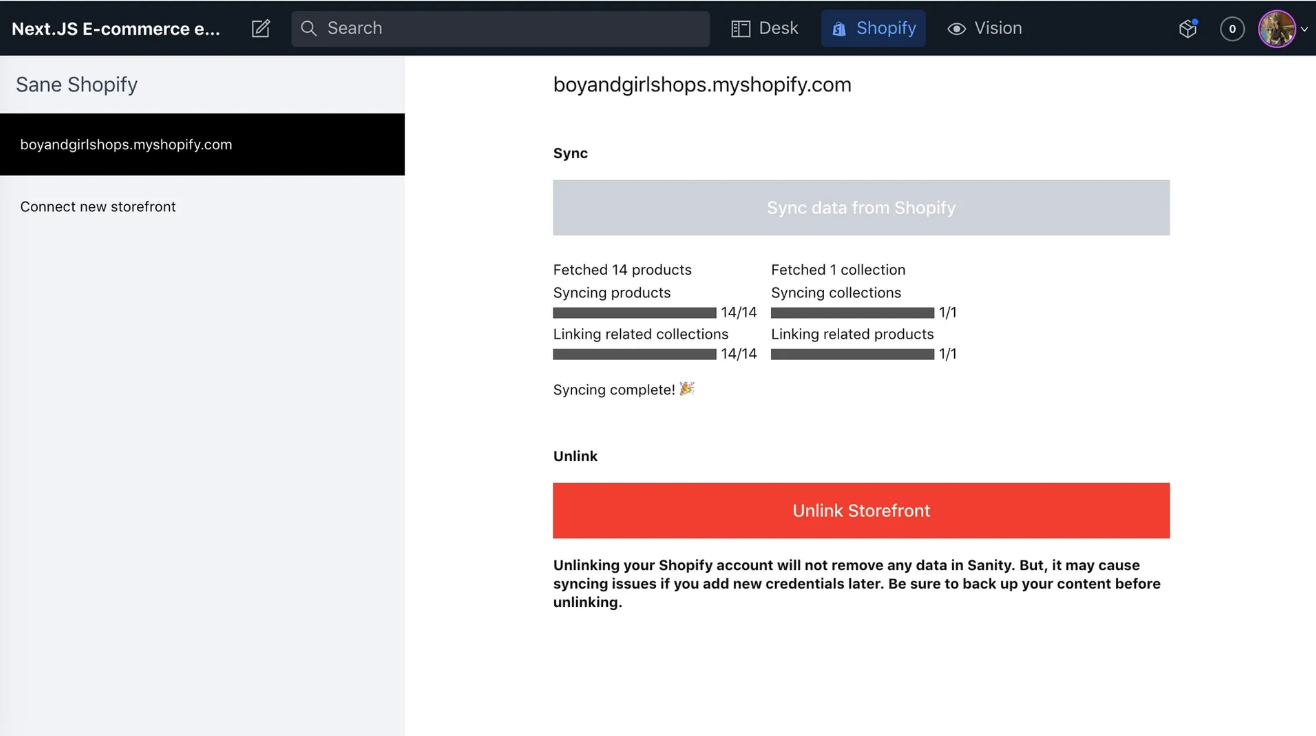Click the Linking related collections progress bar
This screenshot has height=736, width=1316.
pyautogui.click(x=635, y=354)
